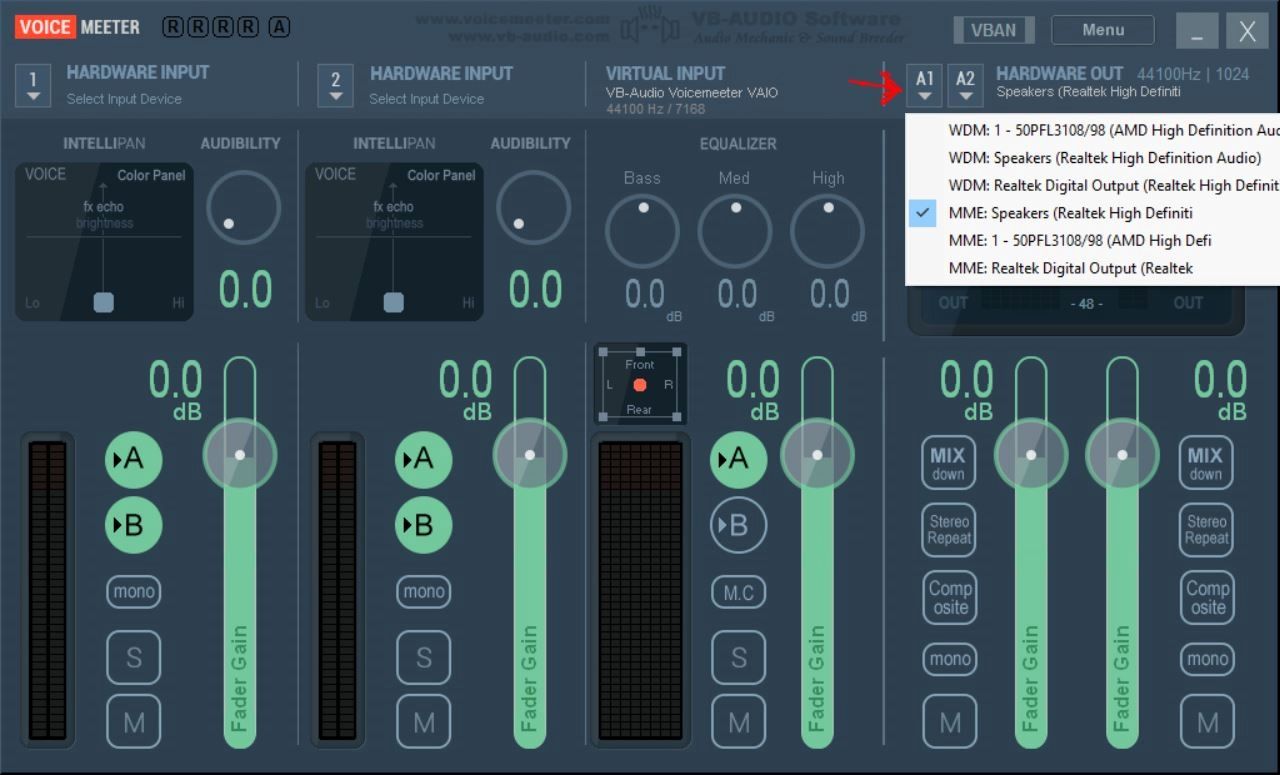
Task: Open Hardware Input 1 device selector
Action: (33, 85)
